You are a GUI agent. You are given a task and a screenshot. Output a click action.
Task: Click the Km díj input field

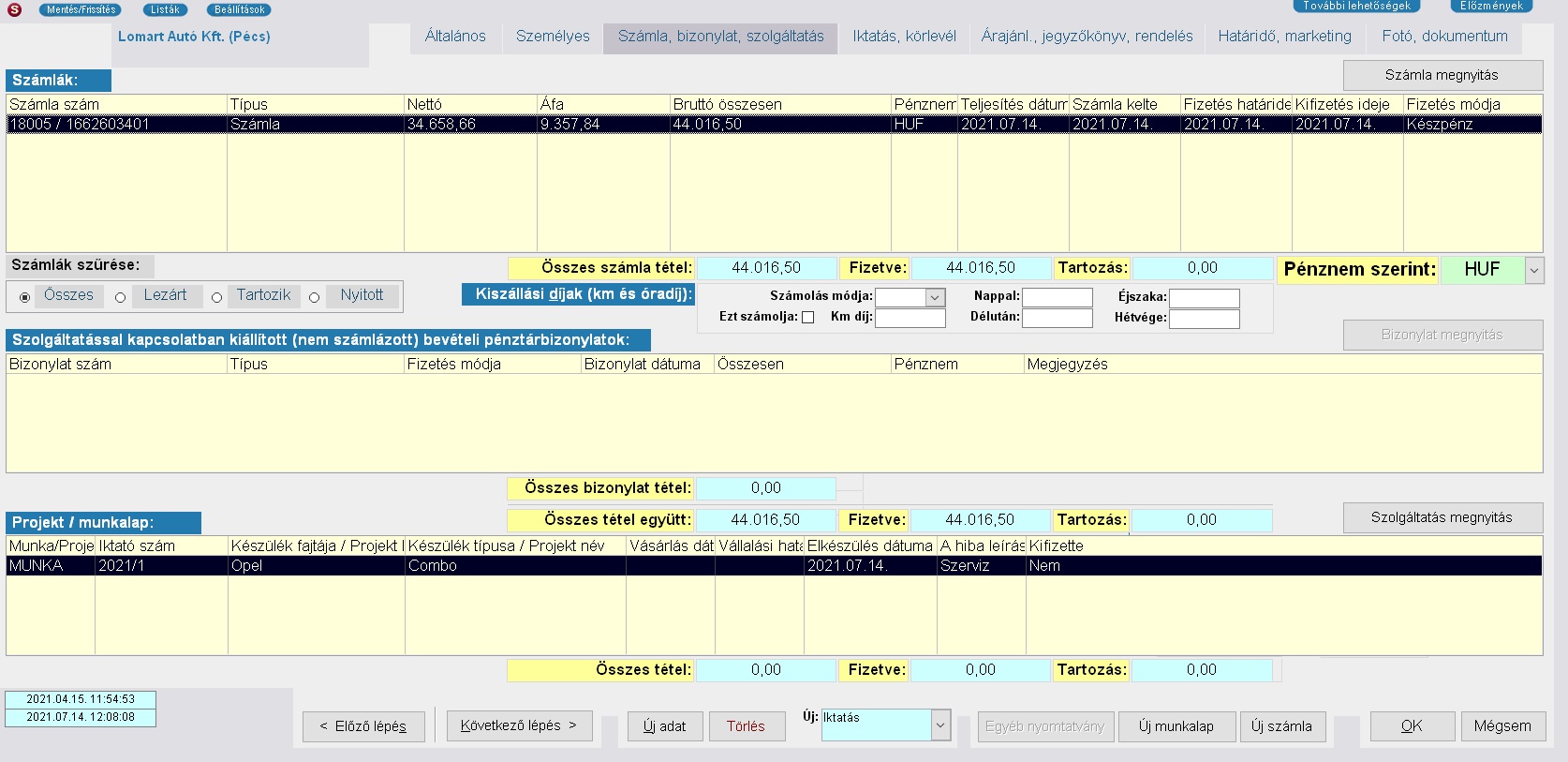(x=910, y=318)
